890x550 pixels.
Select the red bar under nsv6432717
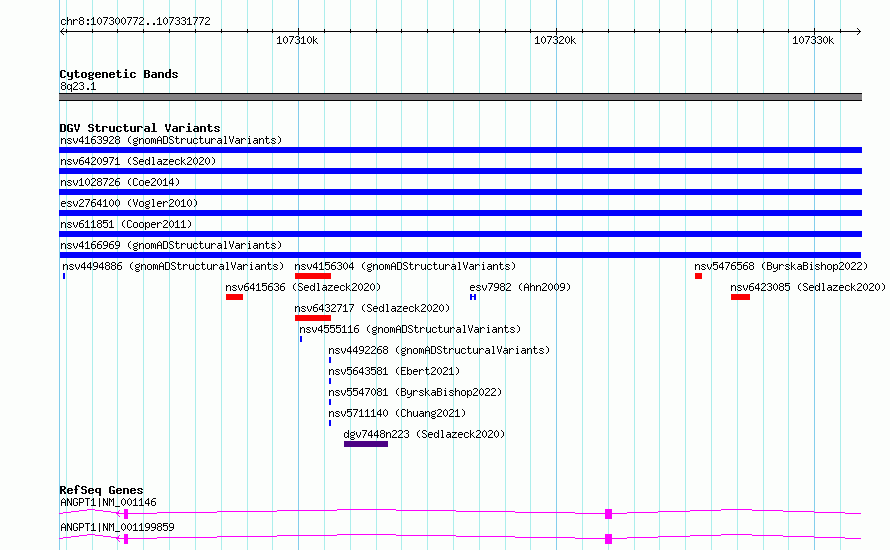tap(313, 318)
